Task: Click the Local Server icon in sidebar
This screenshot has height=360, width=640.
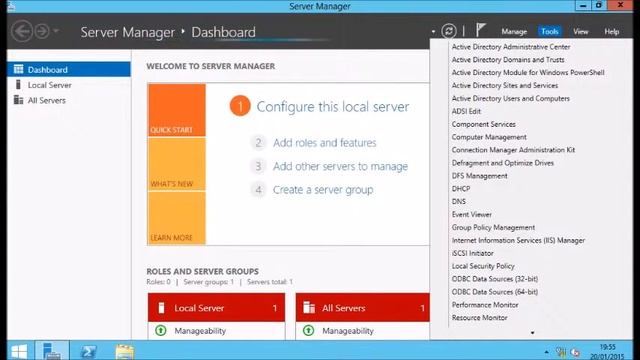Action: (x=18, y=84)
